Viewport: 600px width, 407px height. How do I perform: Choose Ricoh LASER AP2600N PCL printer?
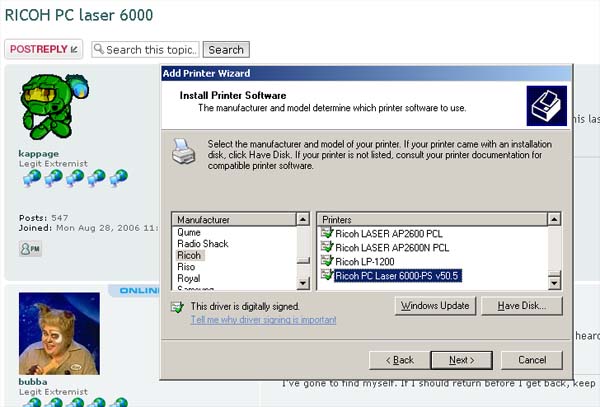(x=392, y=248)
